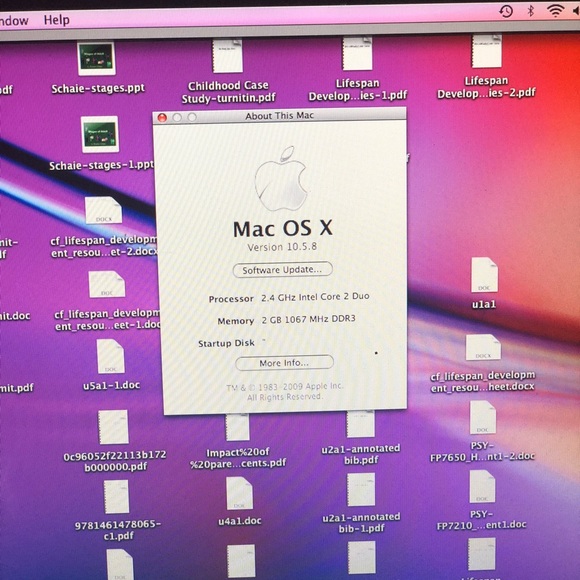This screenshot has height=580, width=580.
Task: Click the Software Update... button
Action: pyautogui.click(x=282, y=270)
